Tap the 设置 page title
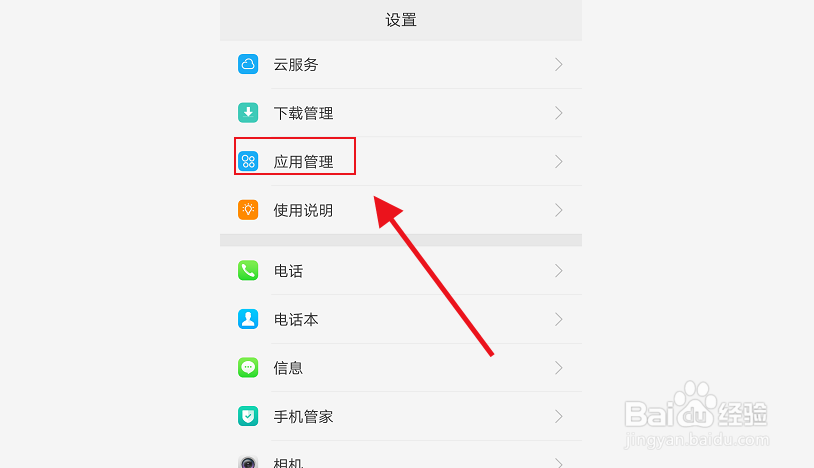 click(x=401, y=20)
